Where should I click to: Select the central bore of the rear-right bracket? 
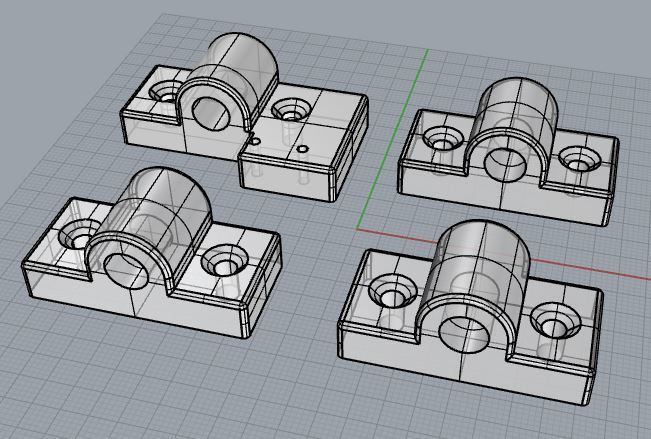coord(505,165)
